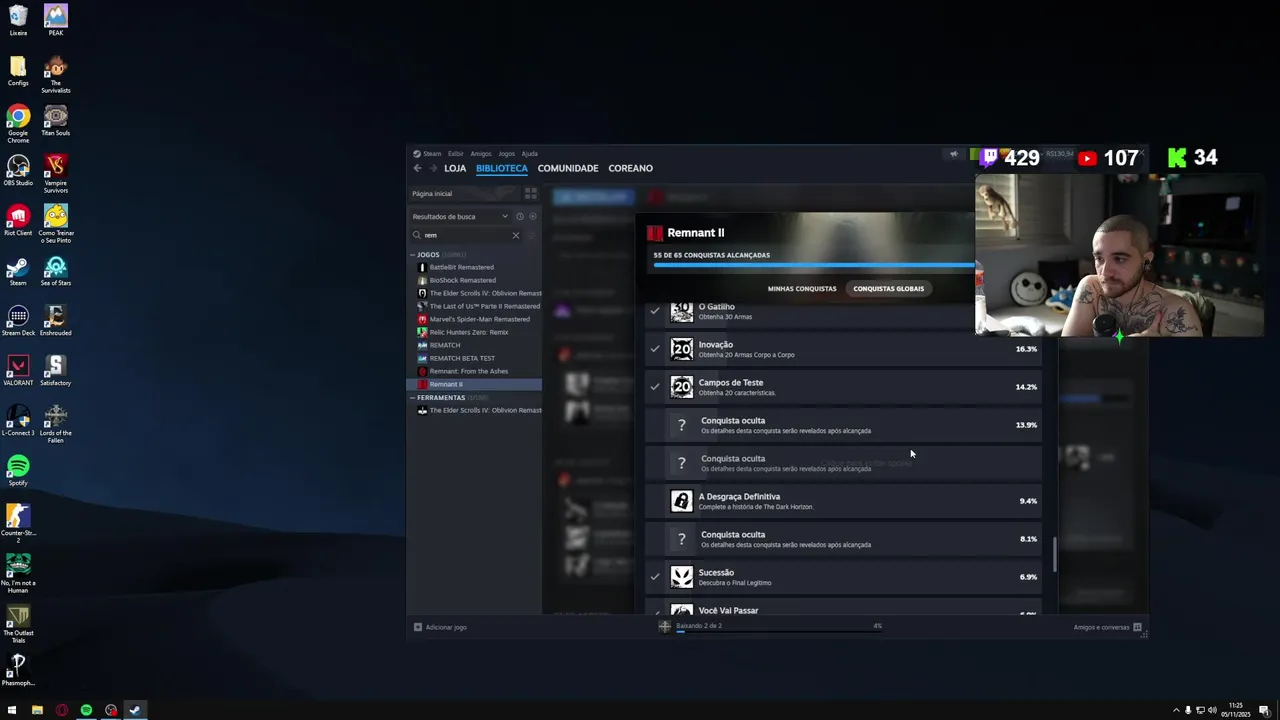
Task: Clear the library search with X icon
Action: (x=516, y=235)
